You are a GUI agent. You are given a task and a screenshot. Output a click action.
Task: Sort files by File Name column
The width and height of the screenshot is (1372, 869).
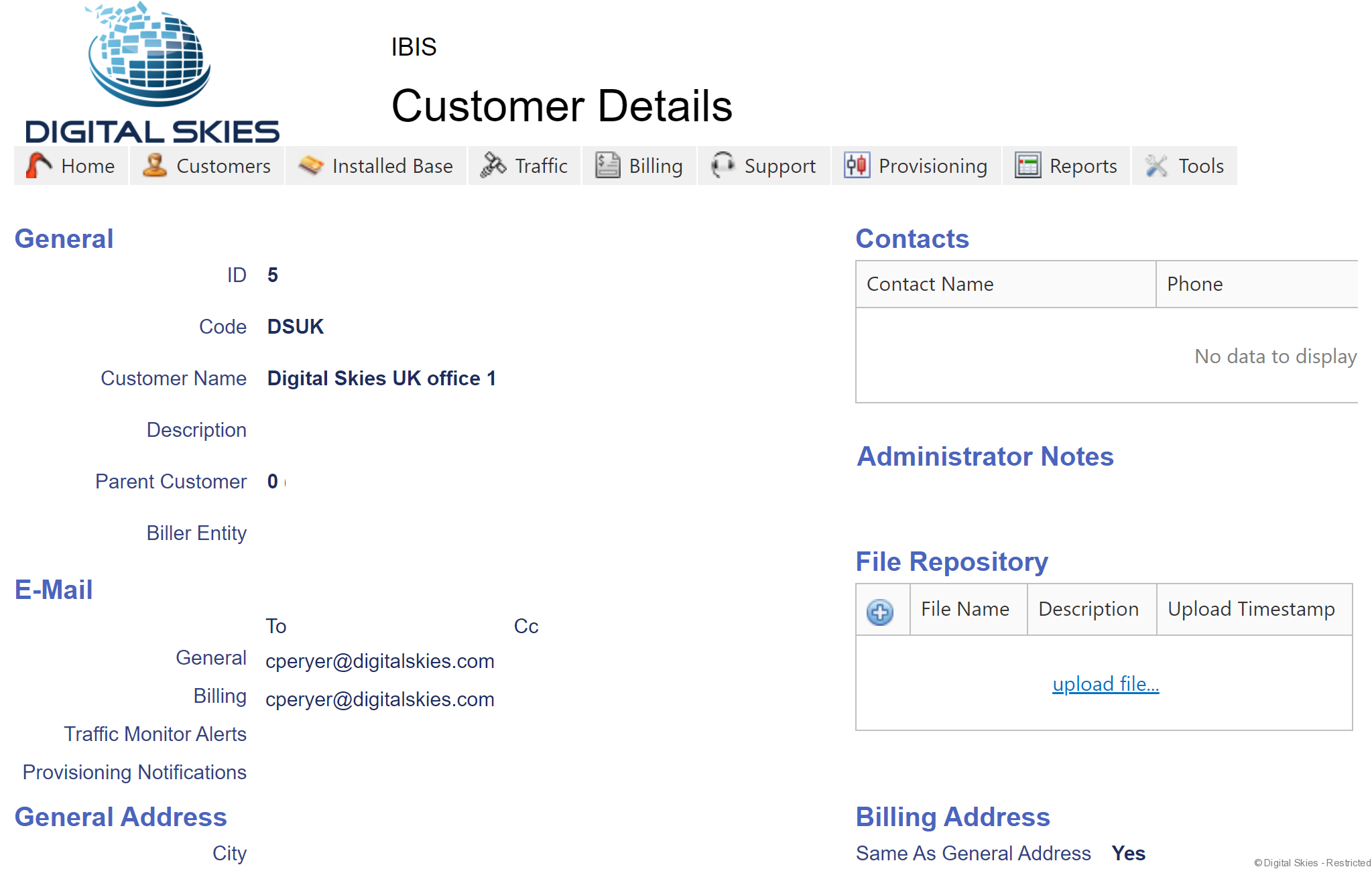tap(964, 609)
